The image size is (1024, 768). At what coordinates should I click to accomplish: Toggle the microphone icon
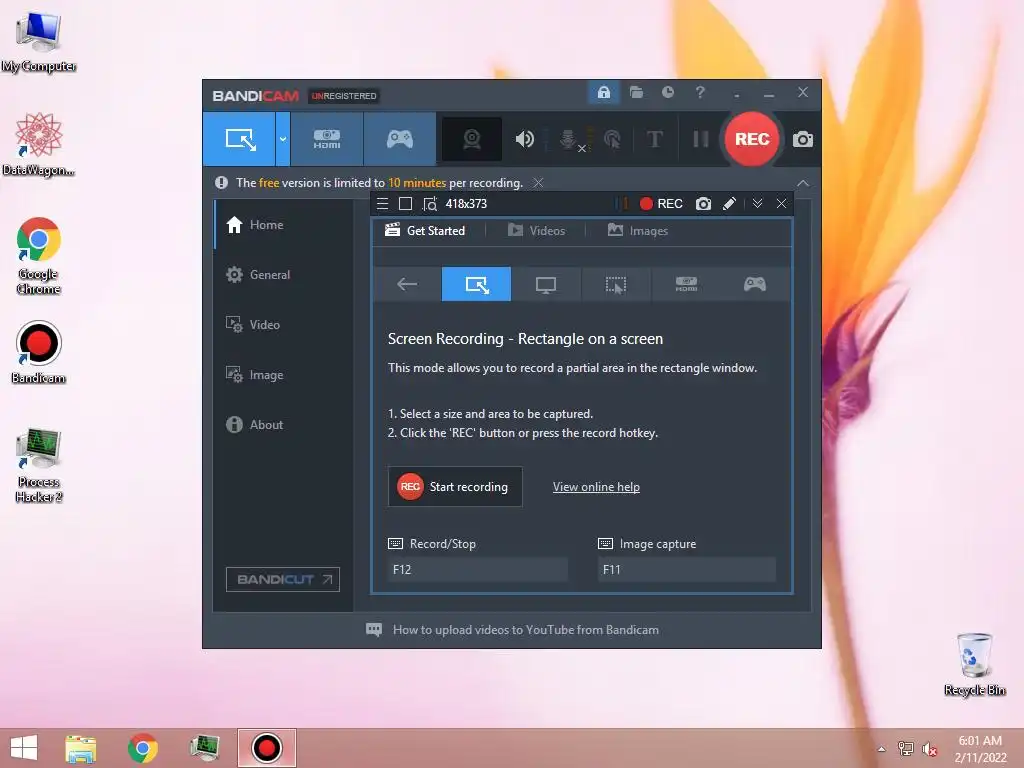[569, 139]
